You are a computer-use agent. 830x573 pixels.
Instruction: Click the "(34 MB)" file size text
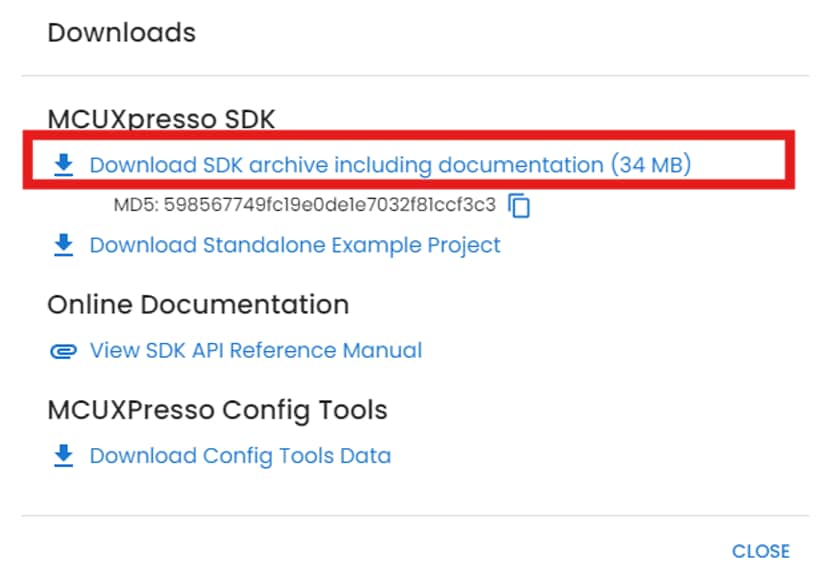pos(650,165)
